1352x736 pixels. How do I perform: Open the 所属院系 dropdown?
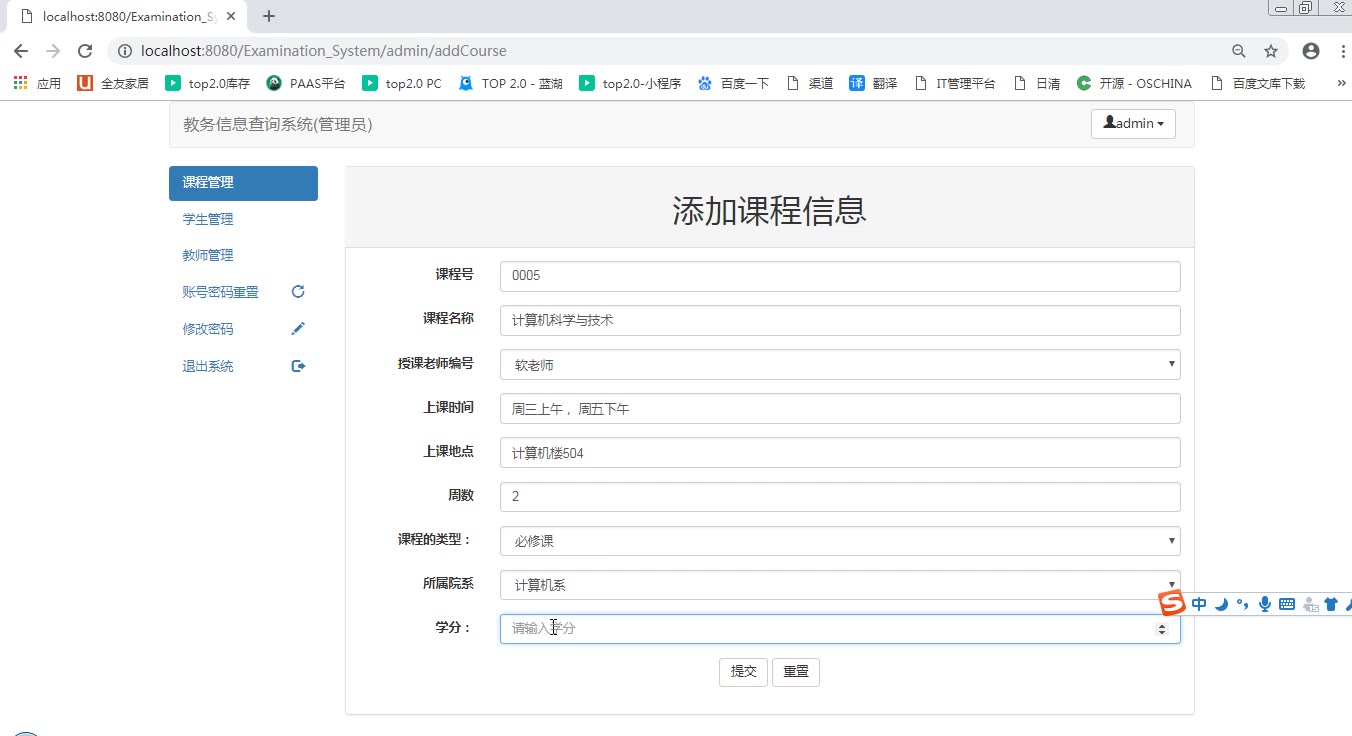click(840, 585)
